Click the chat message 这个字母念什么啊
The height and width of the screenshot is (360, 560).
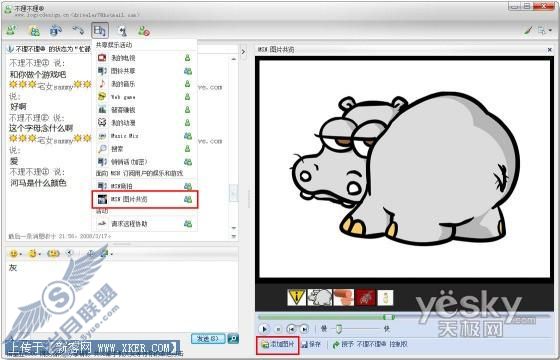point(41,128)
